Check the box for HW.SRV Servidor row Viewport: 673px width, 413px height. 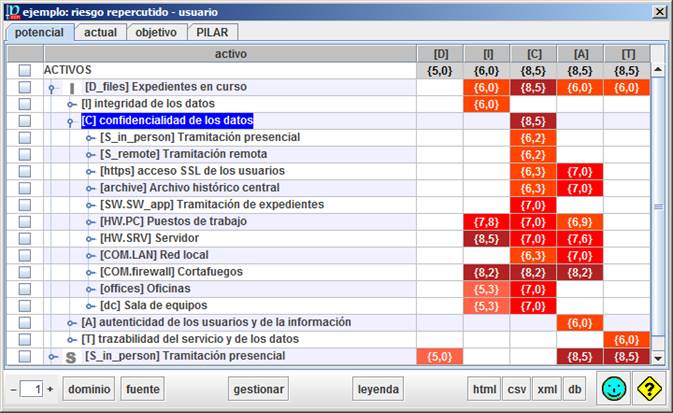(x=25, y=239)
